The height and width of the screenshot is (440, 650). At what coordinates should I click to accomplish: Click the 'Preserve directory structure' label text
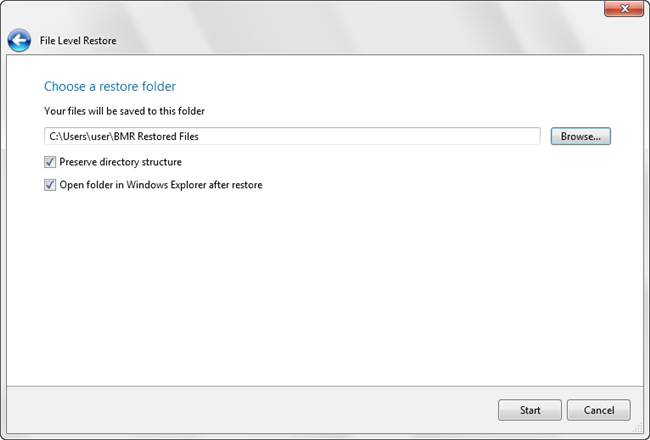point(120,161)
